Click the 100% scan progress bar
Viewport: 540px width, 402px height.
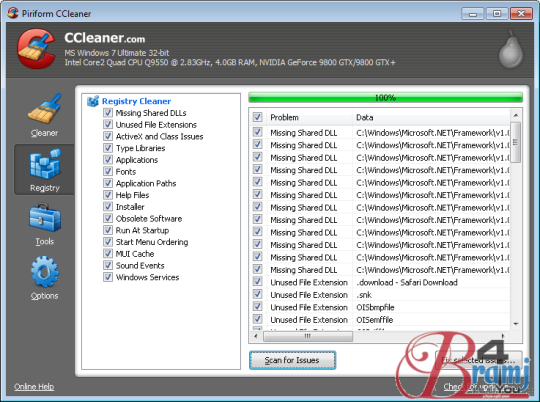point(385,98)
